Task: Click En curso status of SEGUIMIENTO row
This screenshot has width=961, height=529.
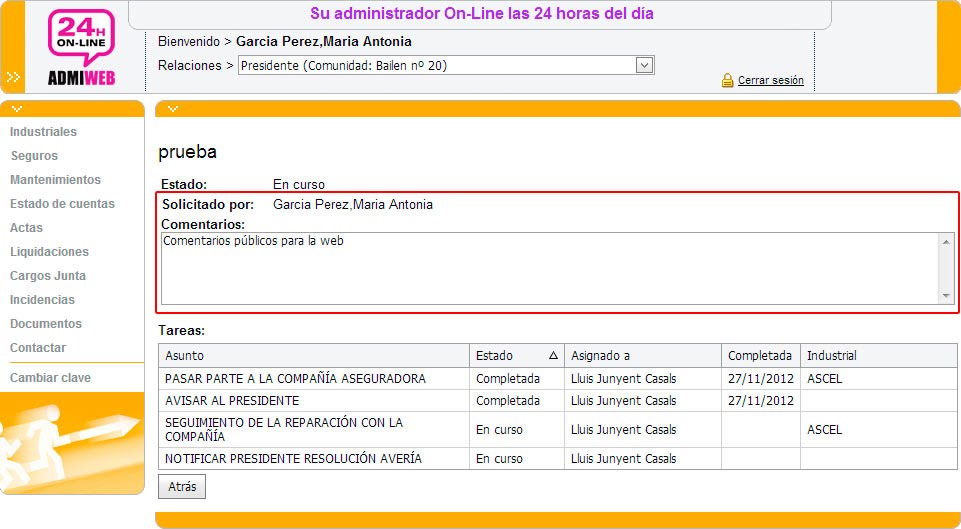Action: click(x=499, y=430)
